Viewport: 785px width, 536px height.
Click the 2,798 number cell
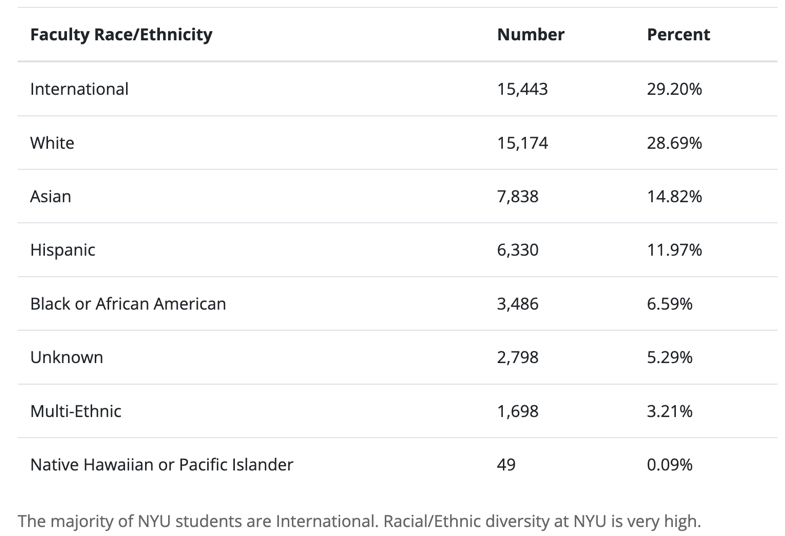pyautogui.click(x=517, y=358)
